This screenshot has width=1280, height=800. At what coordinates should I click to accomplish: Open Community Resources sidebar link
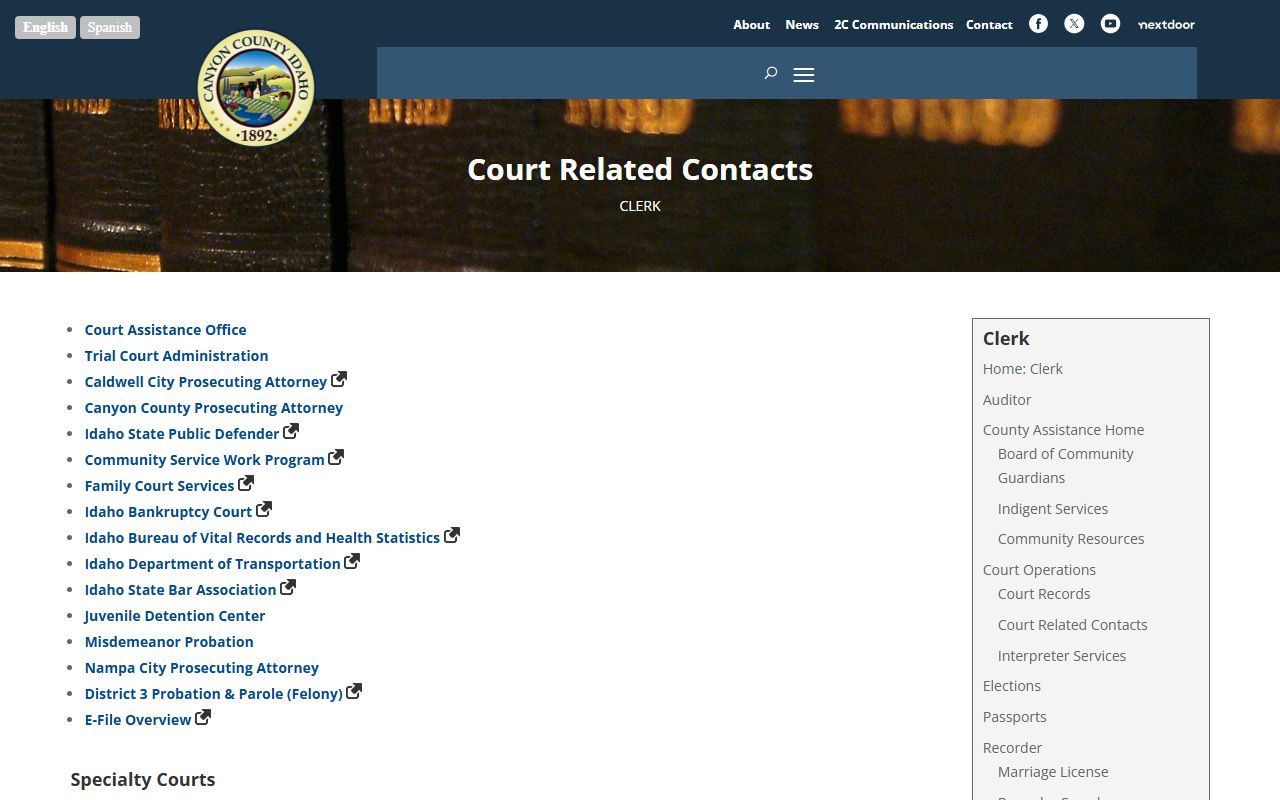[1071, 539]
